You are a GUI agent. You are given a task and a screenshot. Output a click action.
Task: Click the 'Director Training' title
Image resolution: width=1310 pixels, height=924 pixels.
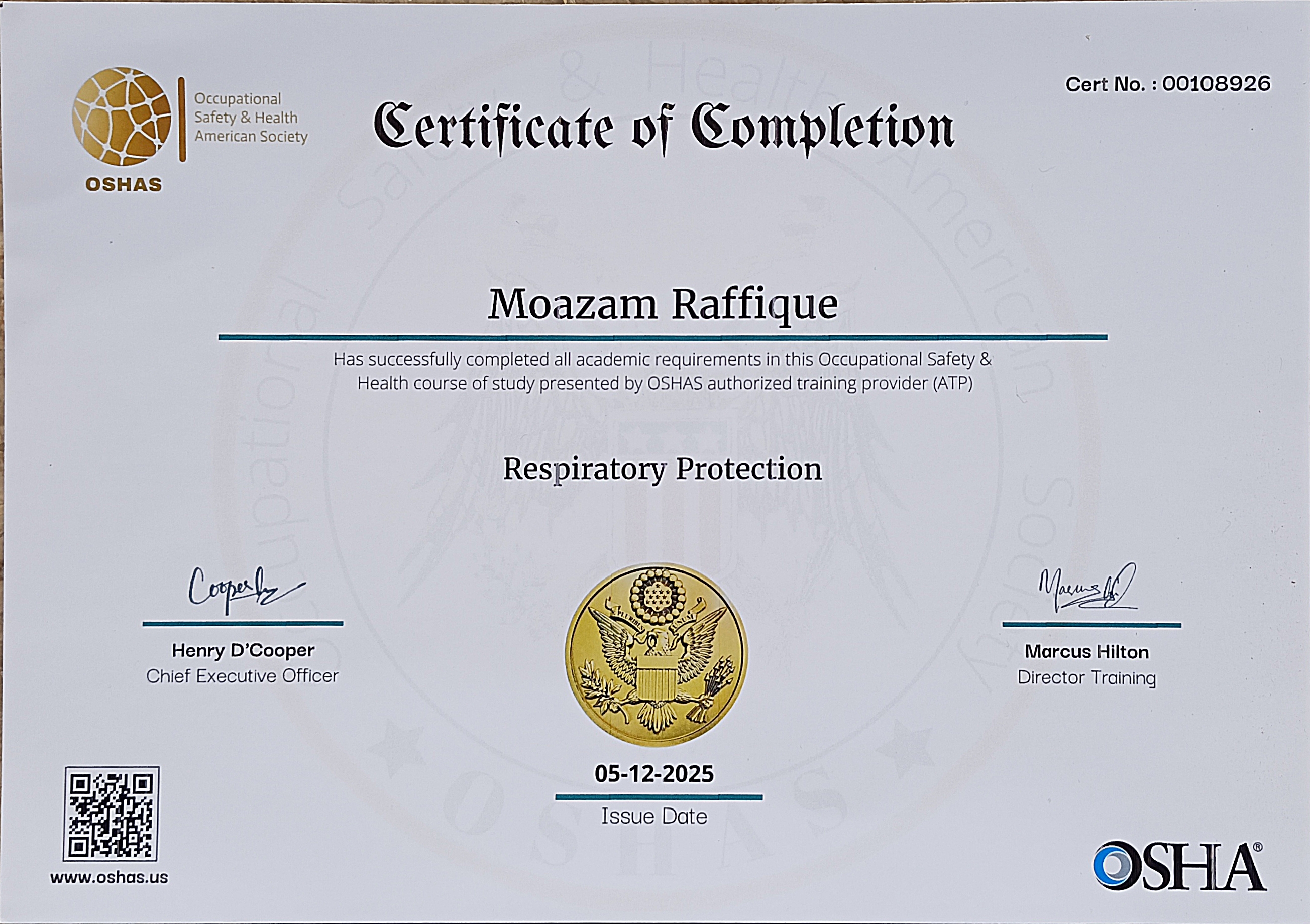coord(1087,678)
